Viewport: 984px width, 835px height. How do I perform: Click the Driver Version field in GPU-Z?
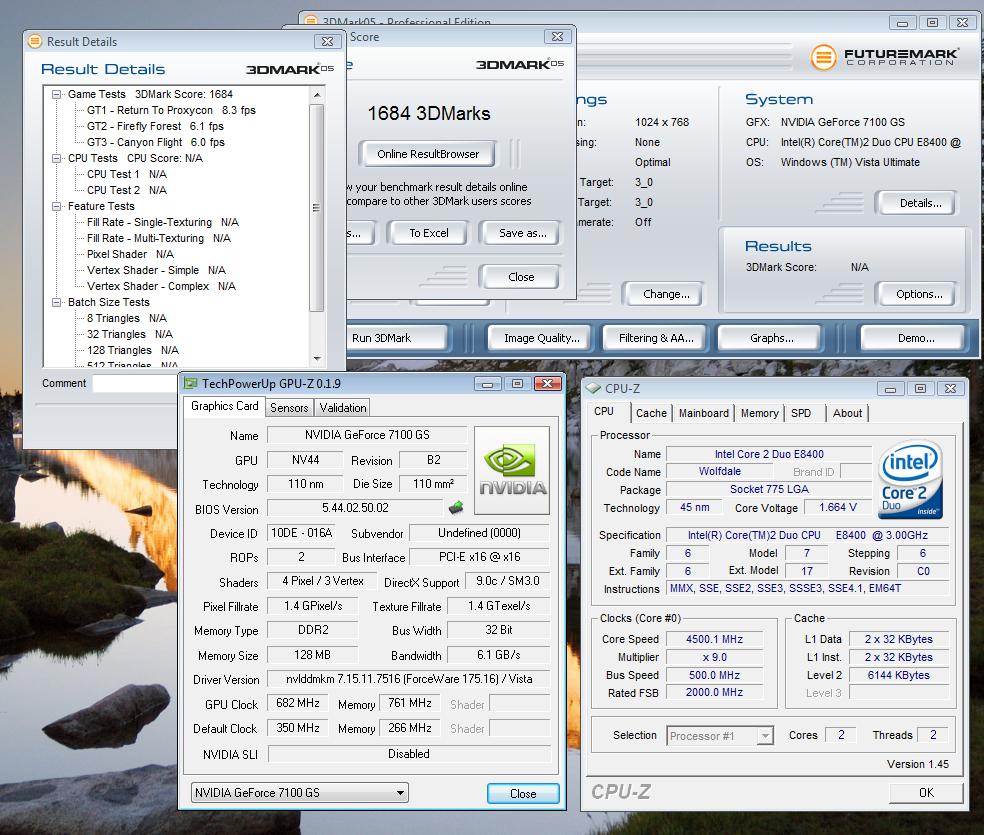[x=409, y=679]
